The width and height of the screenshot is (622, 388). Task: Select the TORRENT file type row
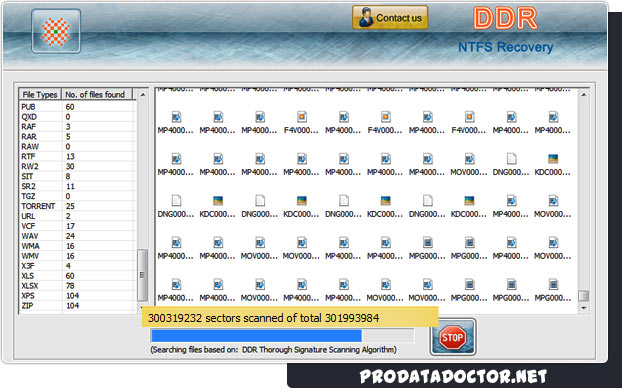[77, 206]
